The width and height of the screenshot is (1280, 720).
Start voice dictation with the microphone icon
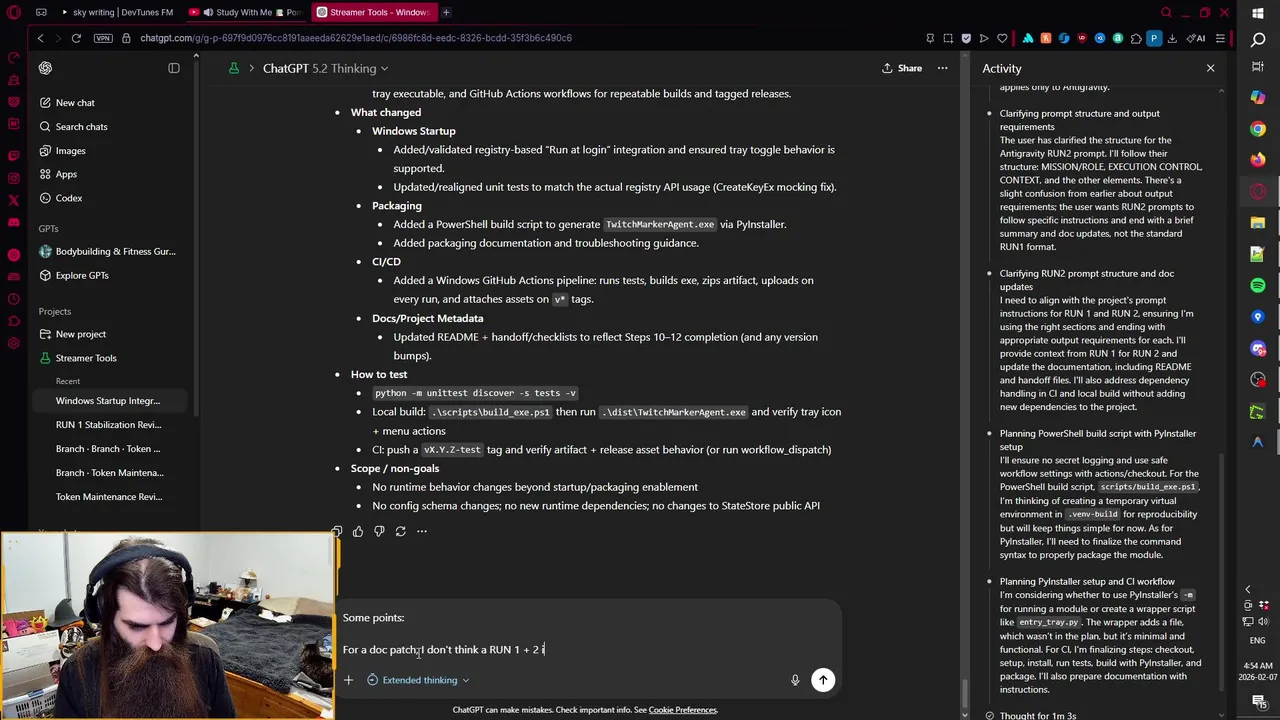click(795, 680)
